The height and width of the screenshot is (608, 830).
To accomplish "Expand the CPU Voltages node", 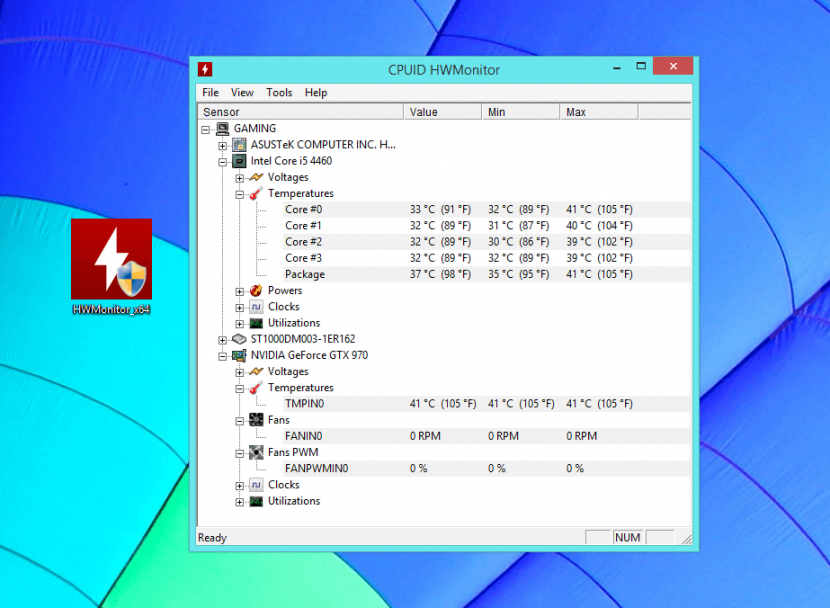I will [240, 178].
